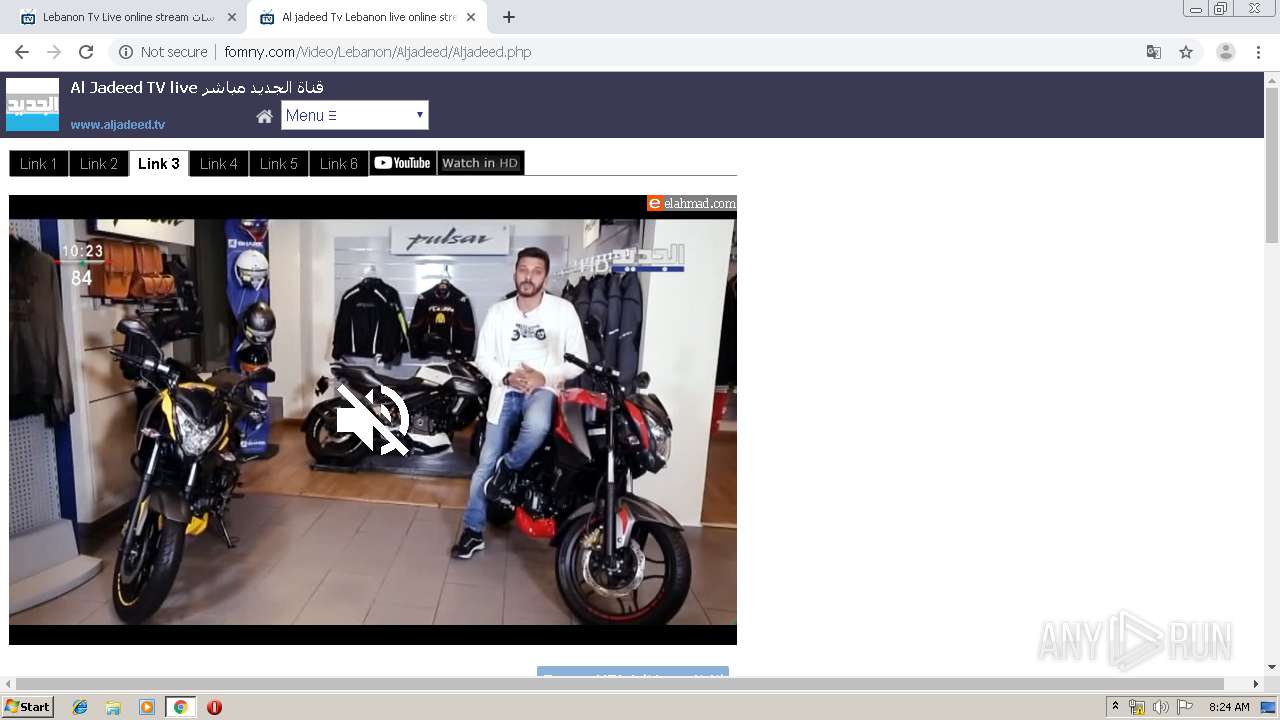Expand the Menu dropdown
Screen dimensions: 1280x720
(354, 115)
